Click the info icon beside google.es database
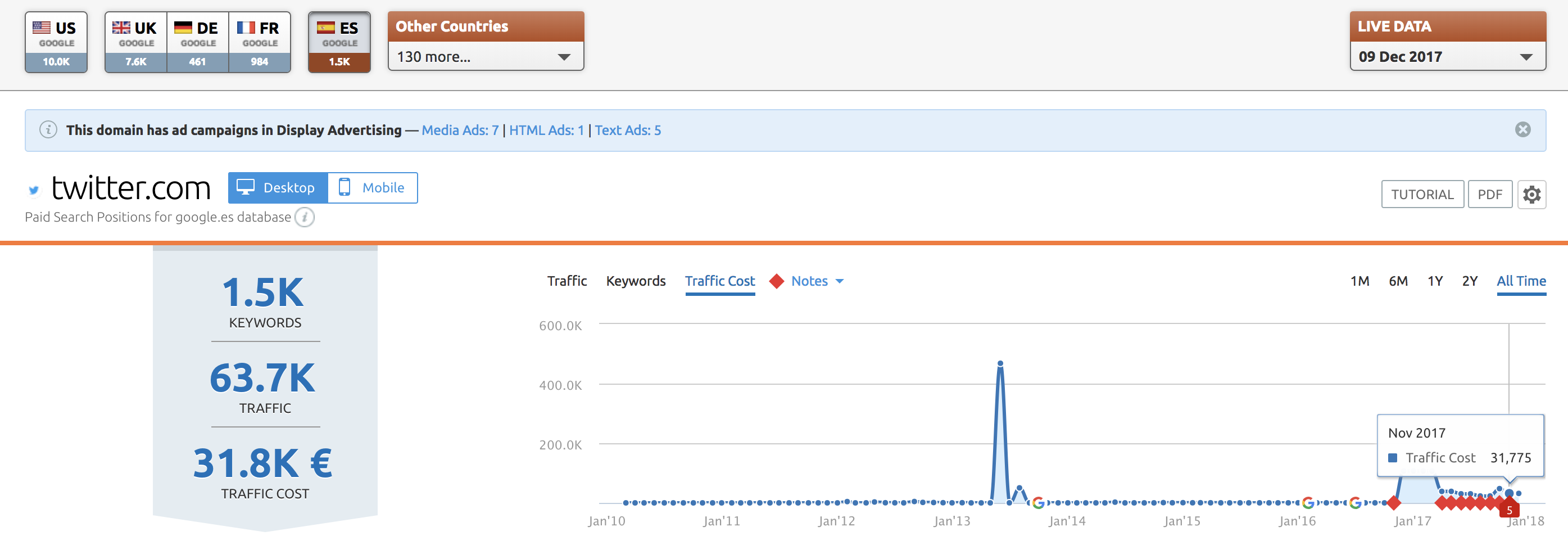 tap(305, 217)
